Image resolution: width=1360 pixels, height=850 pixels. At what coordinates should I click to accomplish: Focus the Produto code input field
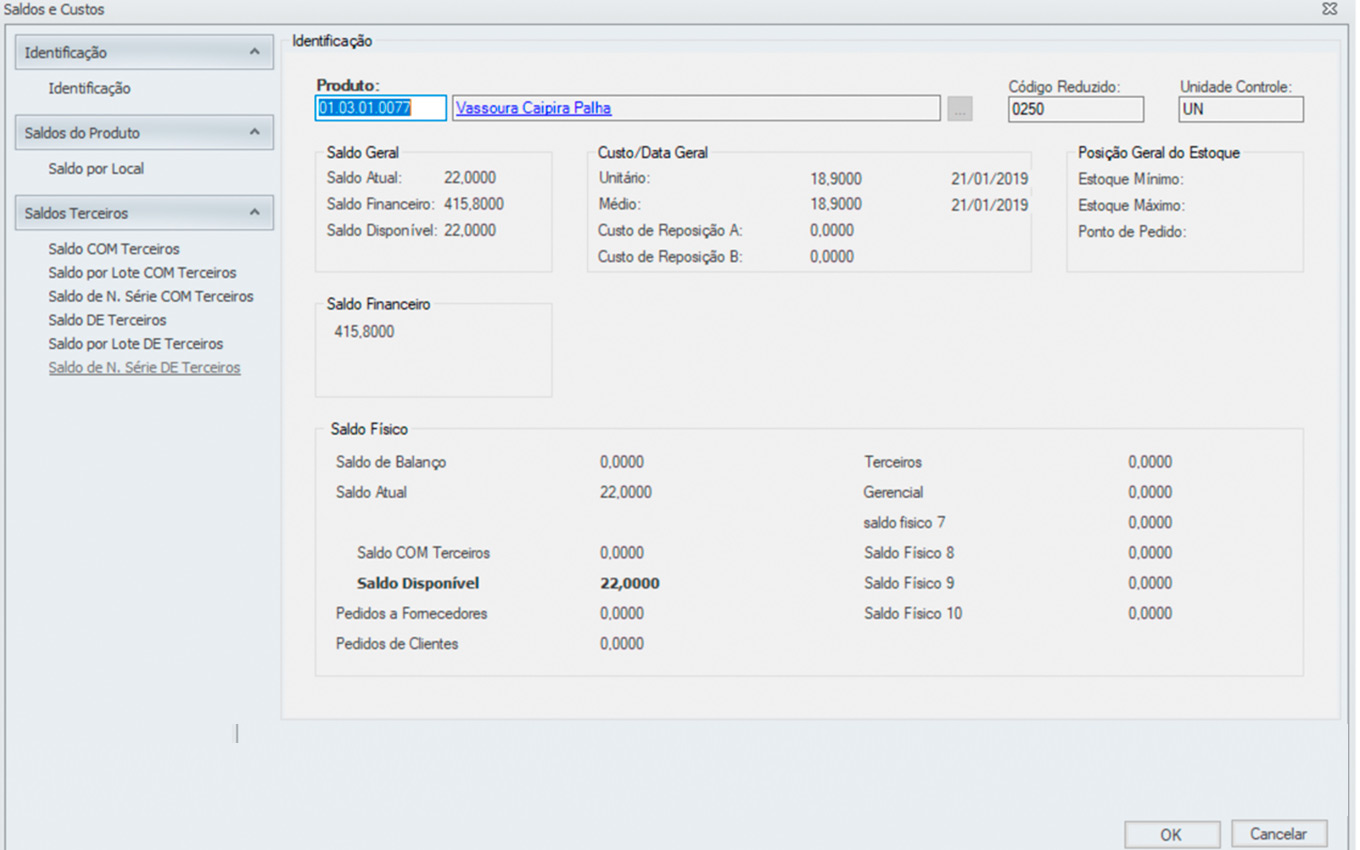[380, 108]
